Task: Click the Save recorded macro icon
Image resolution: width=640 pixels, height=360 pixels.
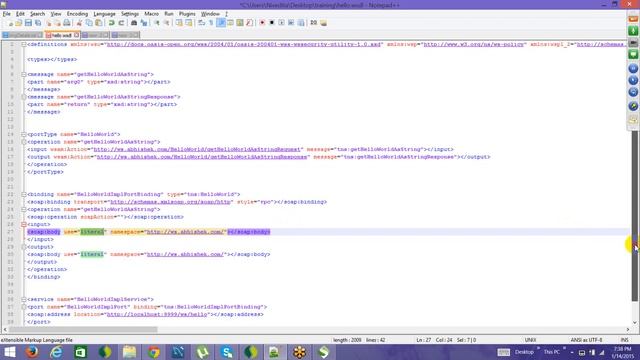Action: (x=301, y=23)
